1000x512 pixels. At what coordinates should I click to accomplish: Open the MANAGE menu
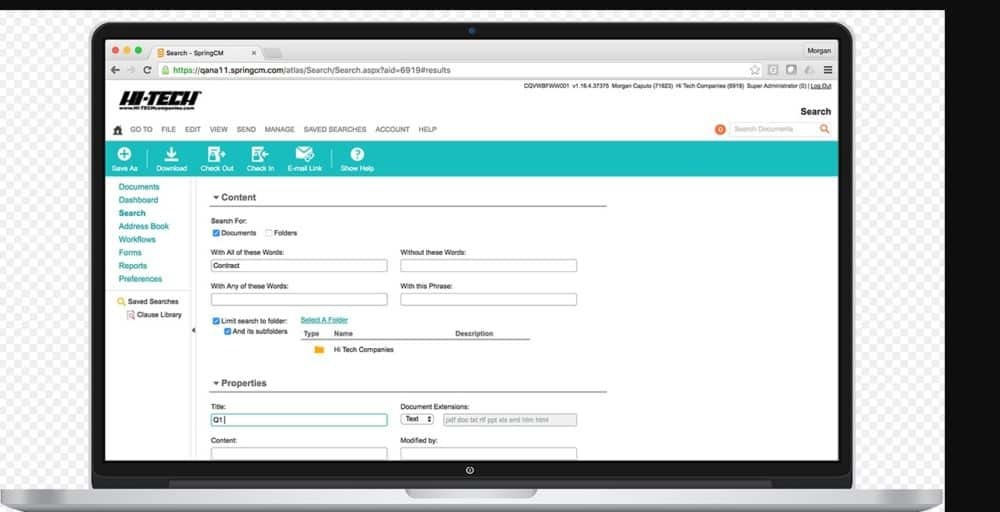click(x=279, y=130)
